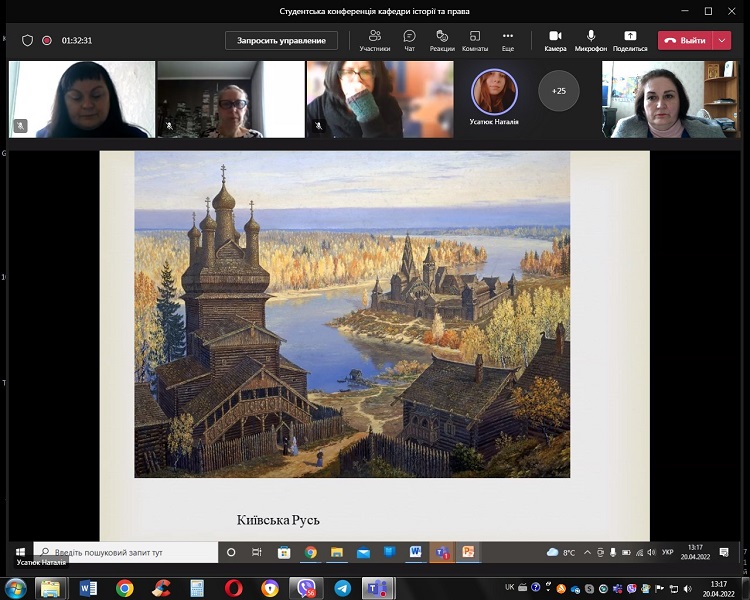Open Комнаты breakout rooms

(474, 41)
